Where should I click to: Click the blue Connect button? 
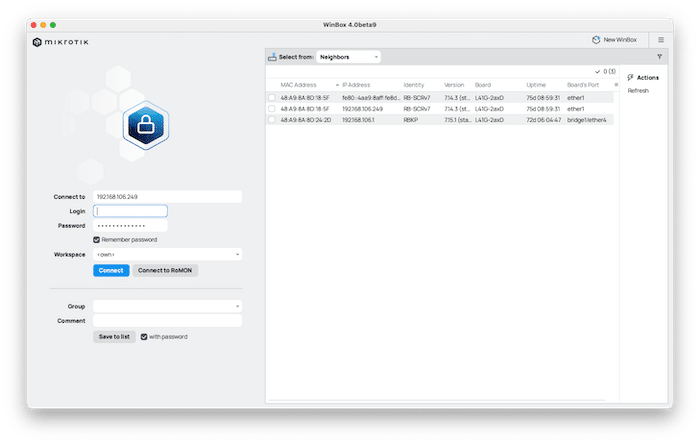(x=111, y=270)
